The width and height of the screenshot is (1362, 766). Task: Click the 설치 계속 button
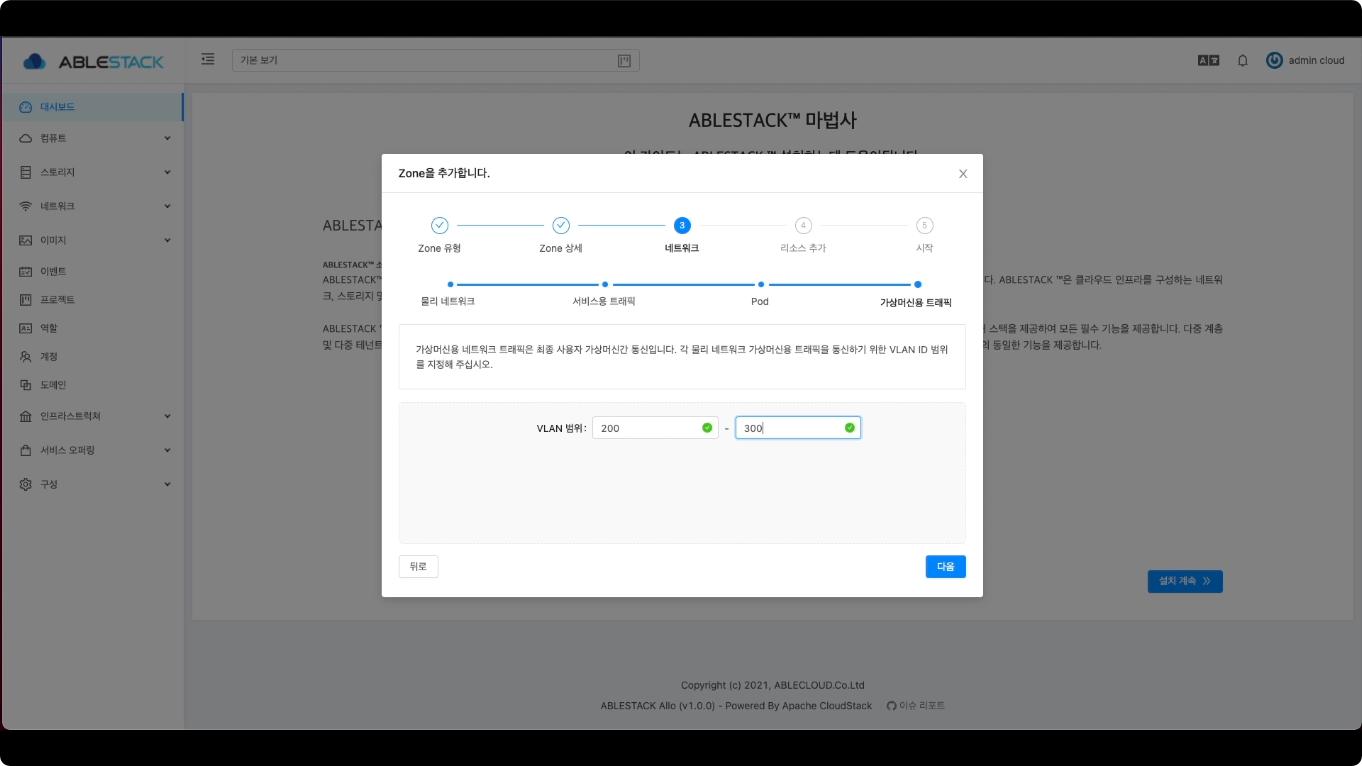coord(1185,581)
